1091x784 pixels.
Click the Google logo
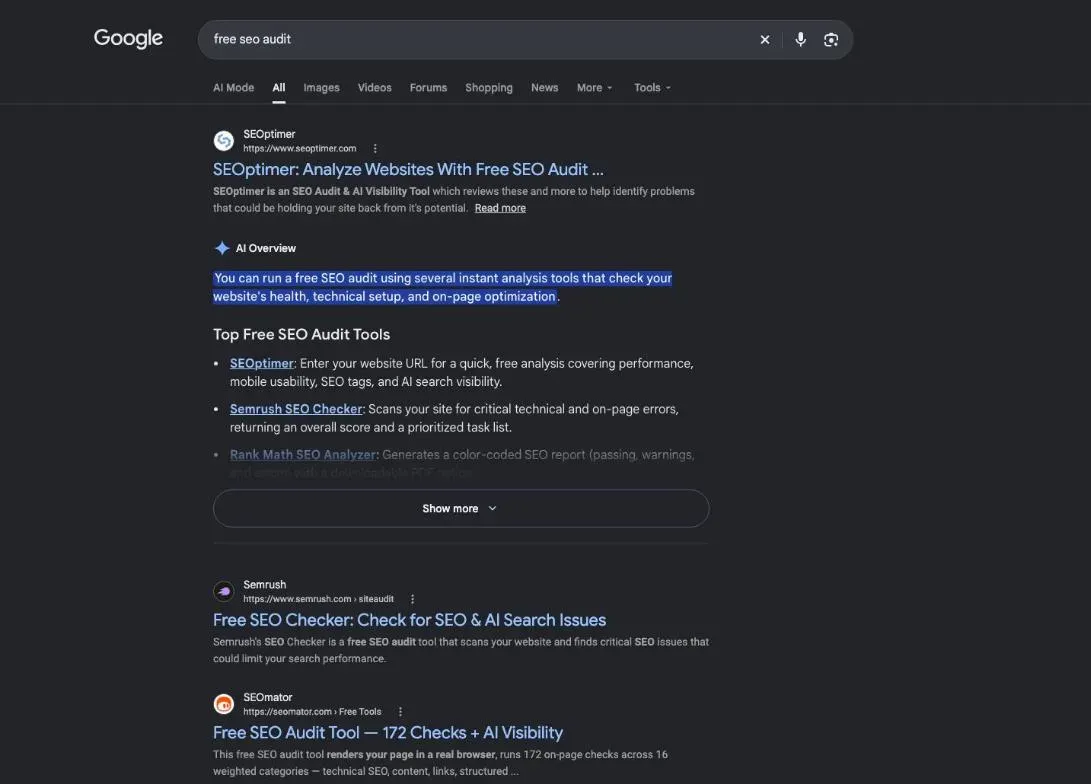pyautogui.click(x=128, y=38)
